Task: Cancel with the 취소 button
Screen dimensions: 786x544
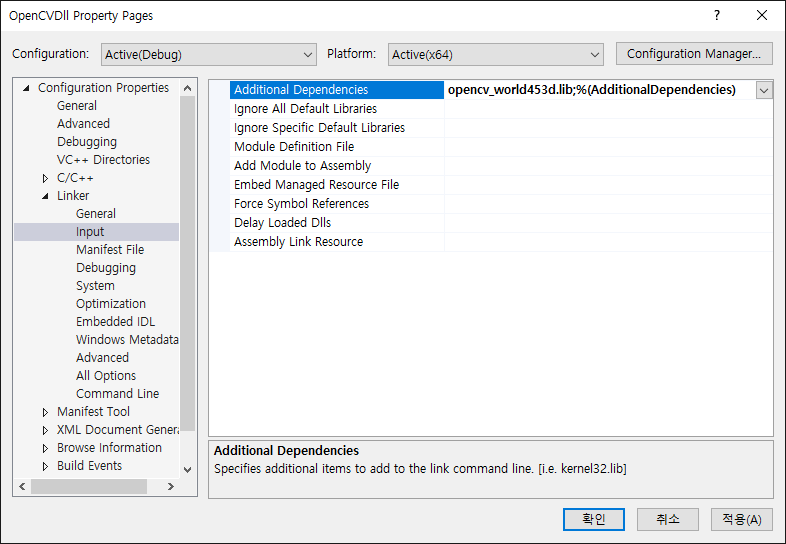Action: coord(668,519)
